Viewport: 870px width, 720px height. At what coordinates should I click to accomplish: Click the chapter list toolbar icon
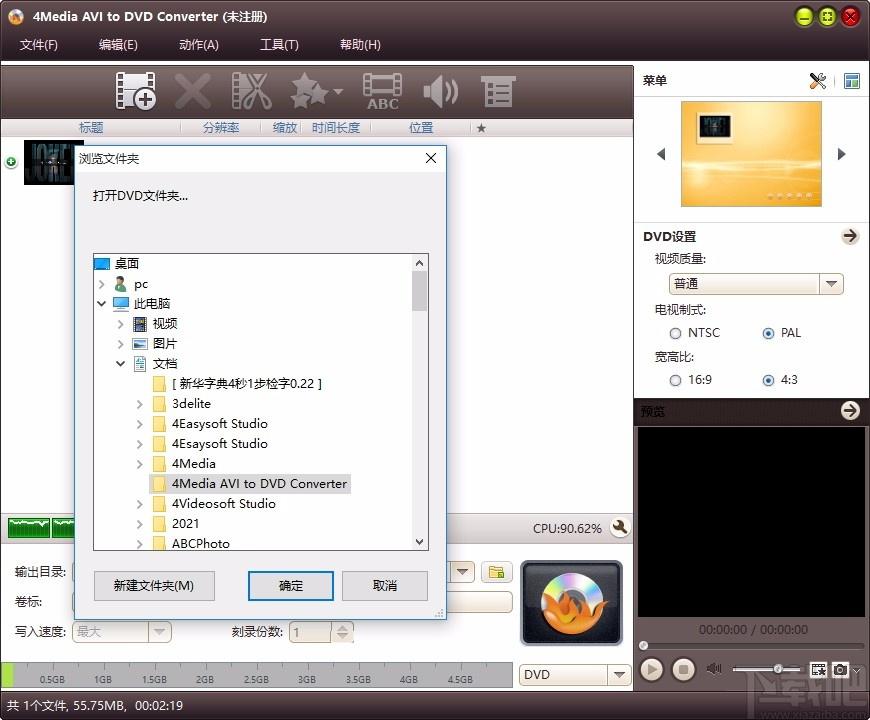[498, 92]
